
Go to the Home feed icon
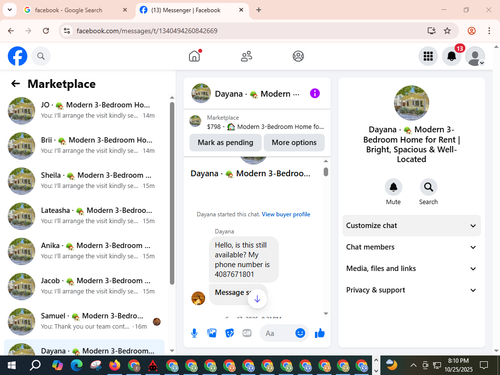coord(195,56)
